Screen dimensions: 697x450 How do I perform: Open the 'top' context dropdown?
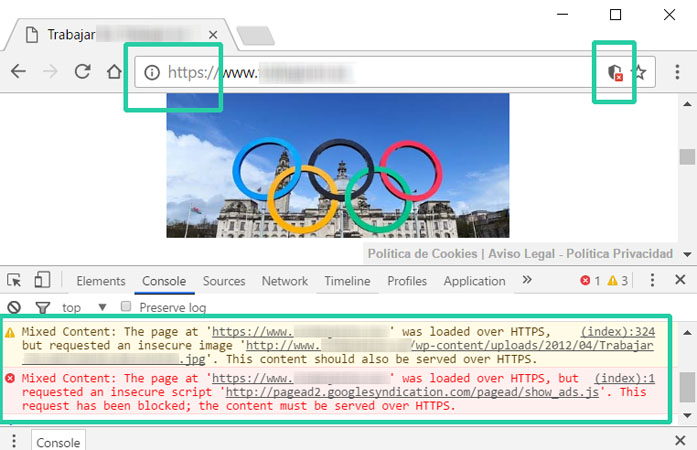point(84,307)
